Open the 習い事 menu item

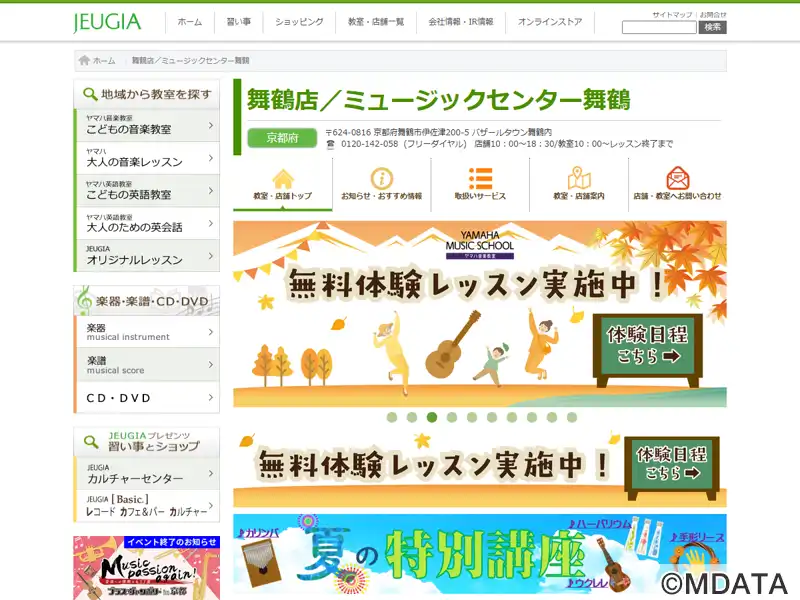click(x=239, y=22)
